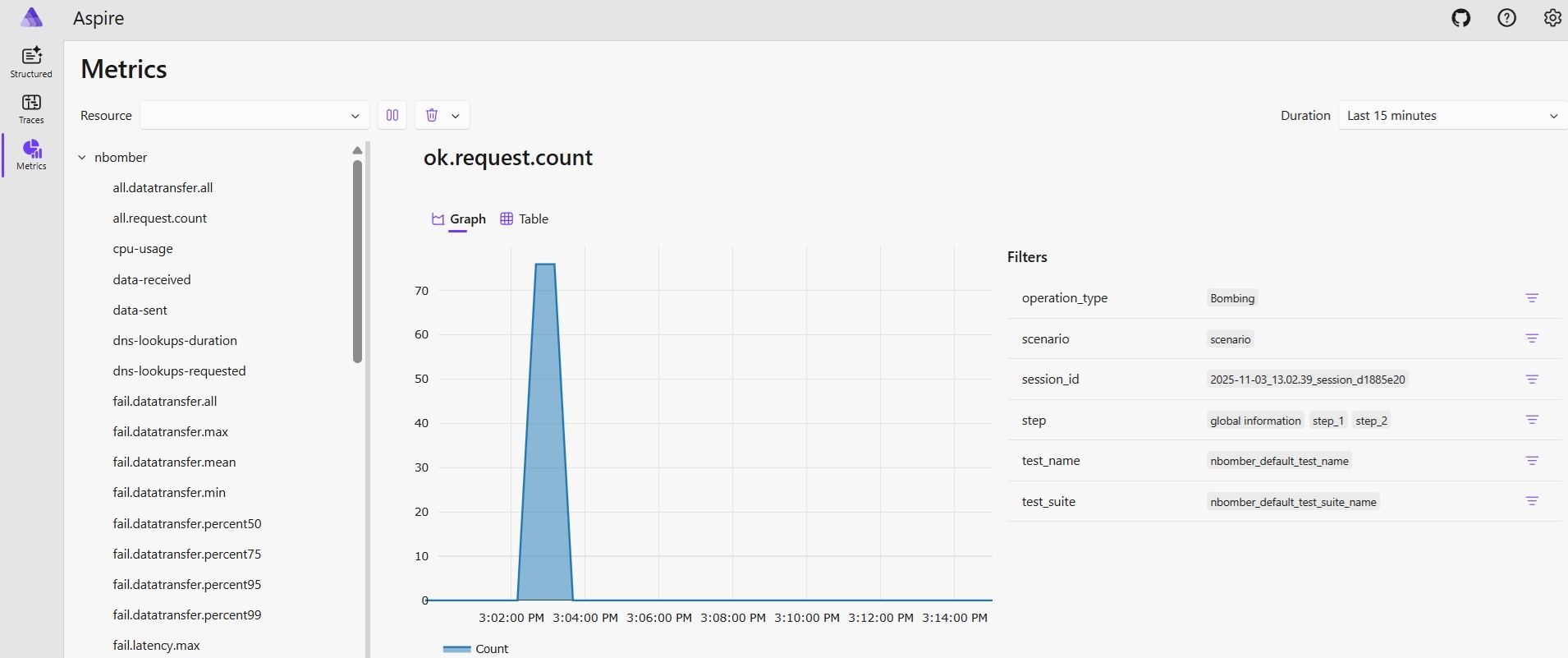
Task: Open filter icon for step
Action: coord(1532,420)
